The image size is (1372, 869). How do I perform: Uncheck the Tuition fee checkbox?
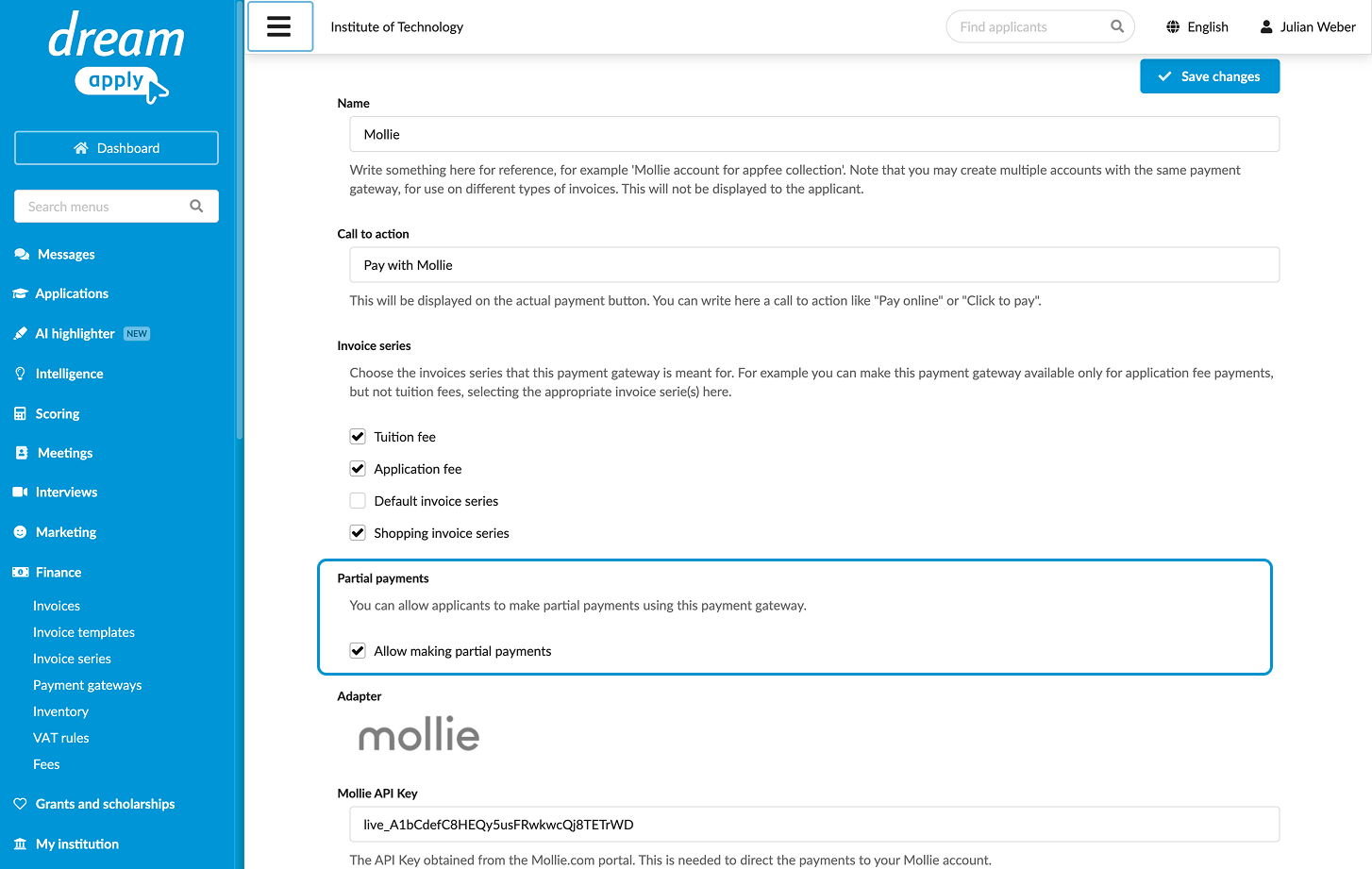click(x=358, y=437)
